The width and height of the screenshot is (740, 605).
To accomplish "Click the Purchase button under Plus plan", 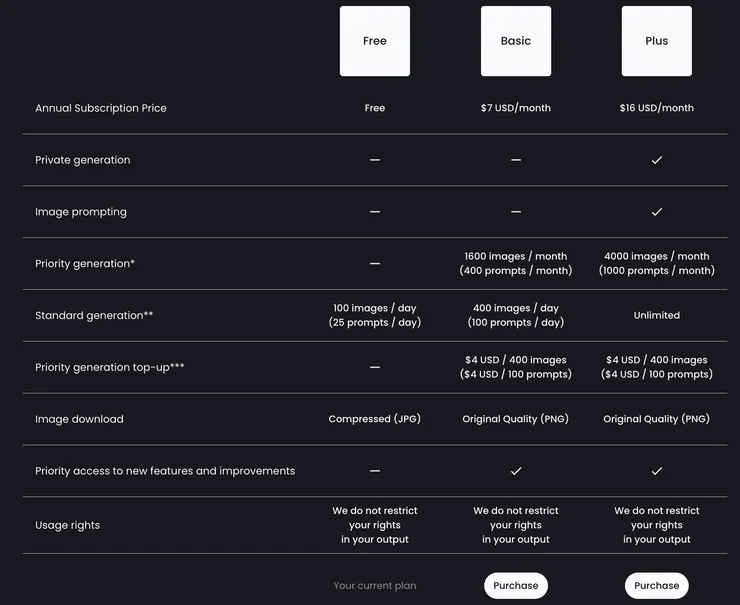I will [x=656, y=585].
